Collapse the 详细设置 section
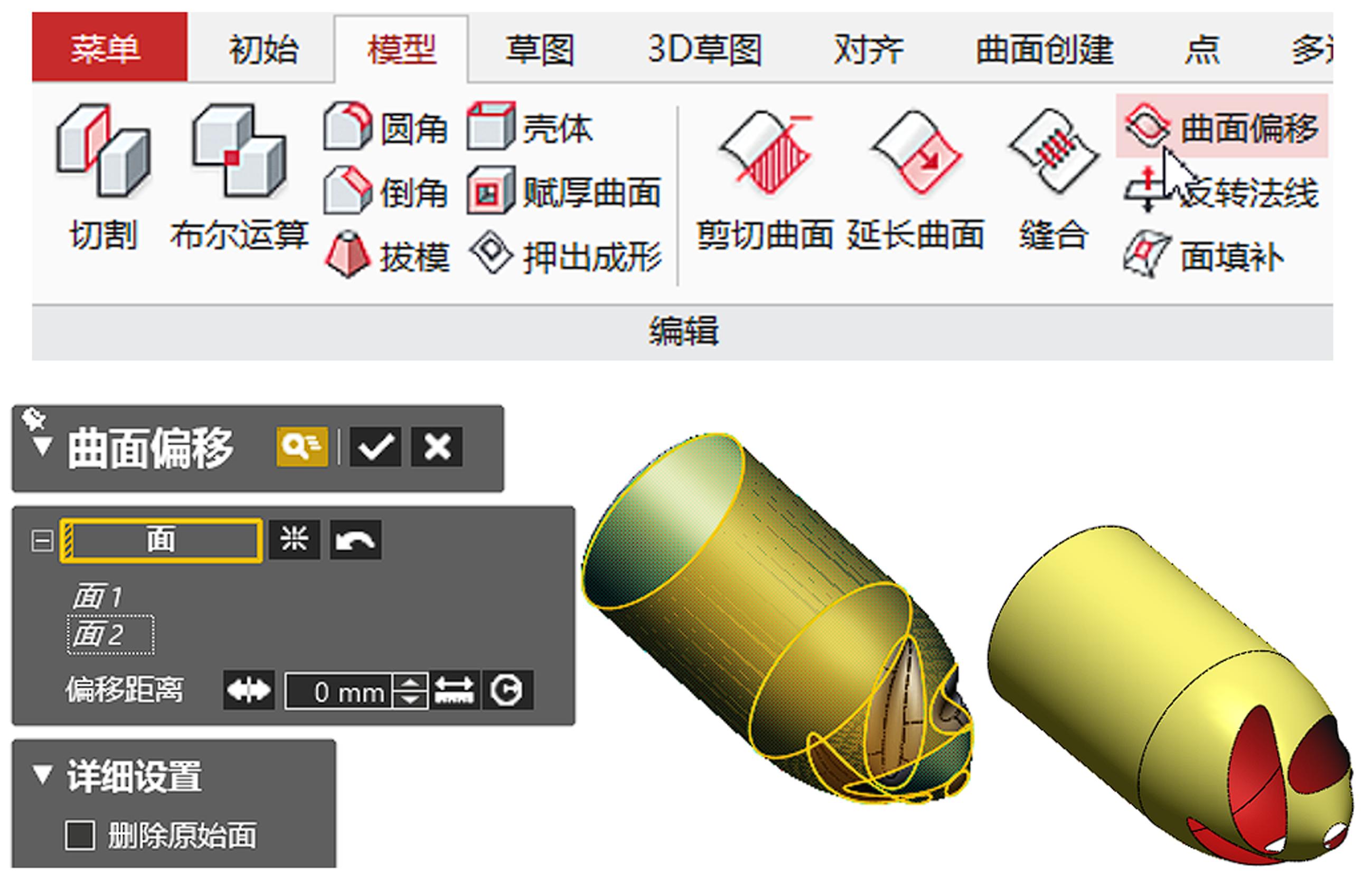Viewport: 1372px width, 892px height. (43, 775)
